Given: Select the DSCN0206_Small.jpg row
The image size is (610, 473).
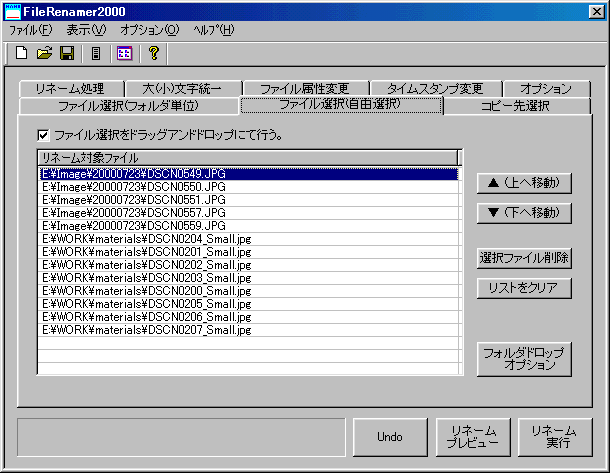Looking at the screenshot, I should tap(249, 317).
